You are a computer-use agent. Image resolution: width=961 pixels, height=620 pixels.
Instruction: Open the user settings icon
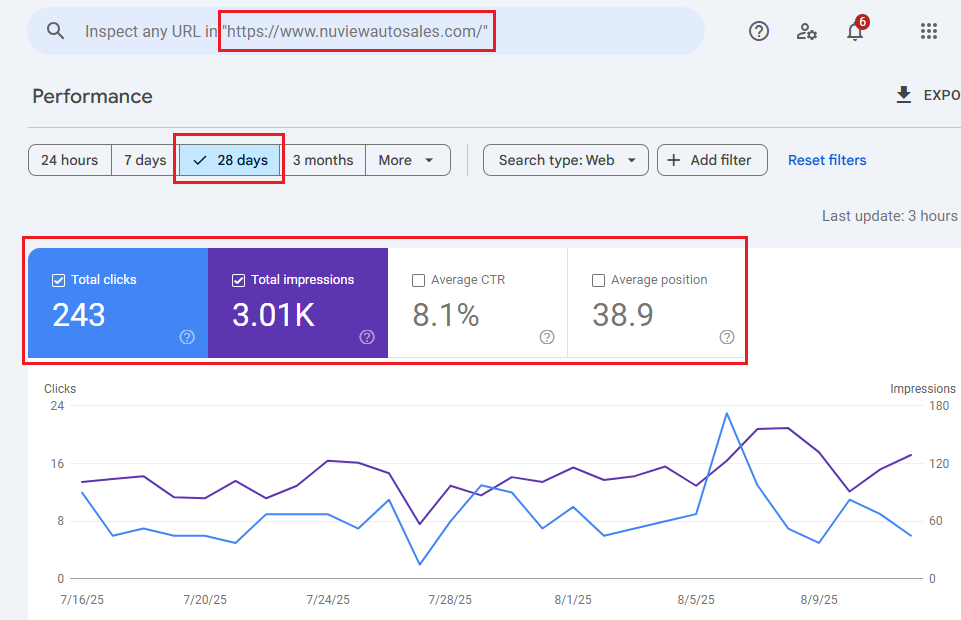tap(807, 32)
